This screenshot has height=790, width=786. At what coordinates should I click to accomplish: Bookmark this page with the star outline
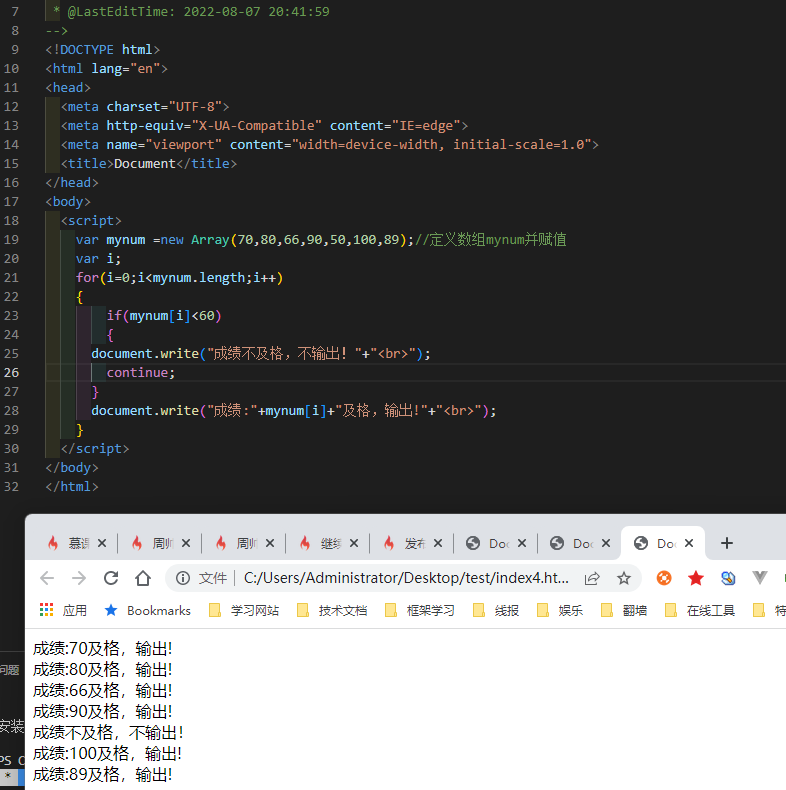point(624,578)
